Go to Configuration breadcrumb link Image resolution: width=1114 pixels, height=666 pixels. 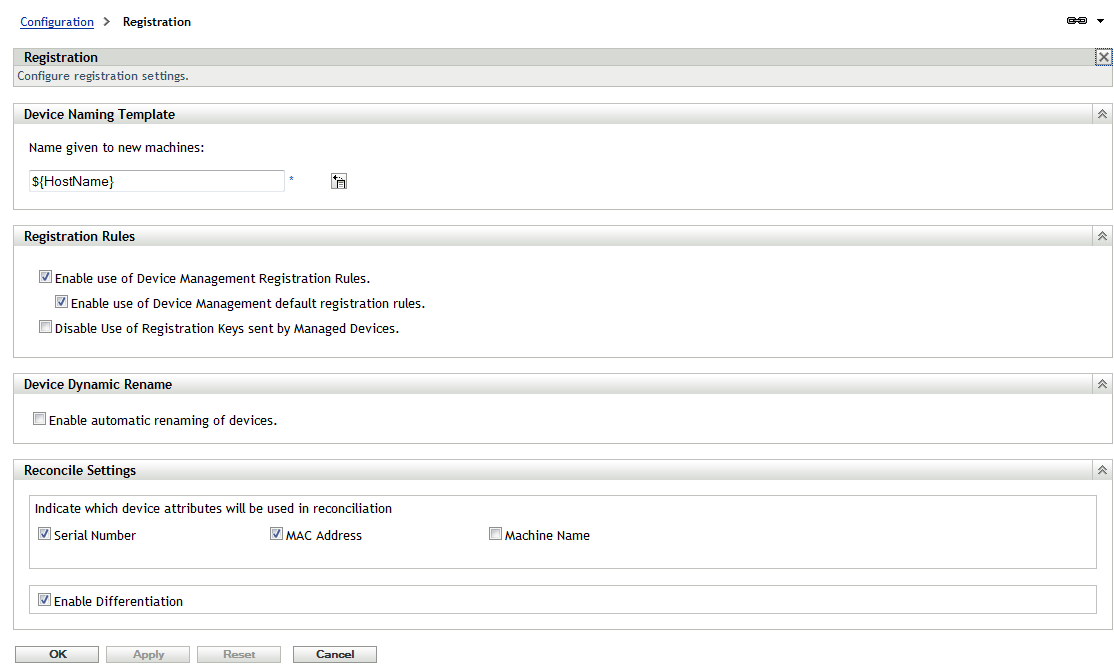point(57,22)
